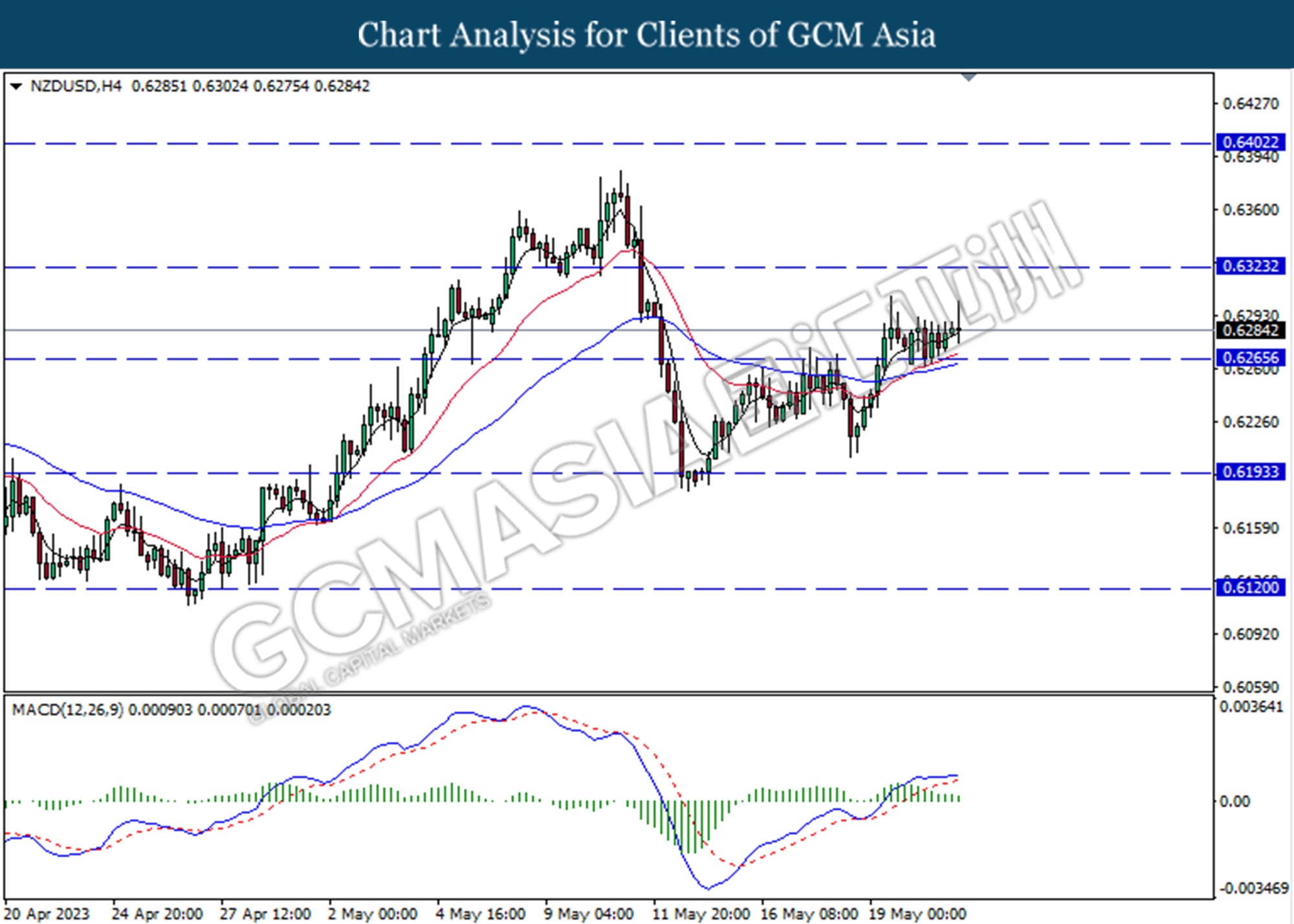Click the 0.62260 price axis value
The width and height of the screenshot is (1294, 924).
1251,422
